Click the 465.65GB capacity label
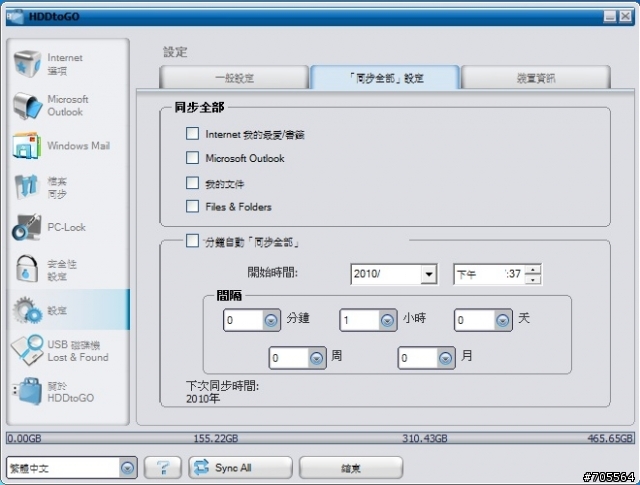The width and height of the screenshot is (640, 485). click(x=610, y=438)
